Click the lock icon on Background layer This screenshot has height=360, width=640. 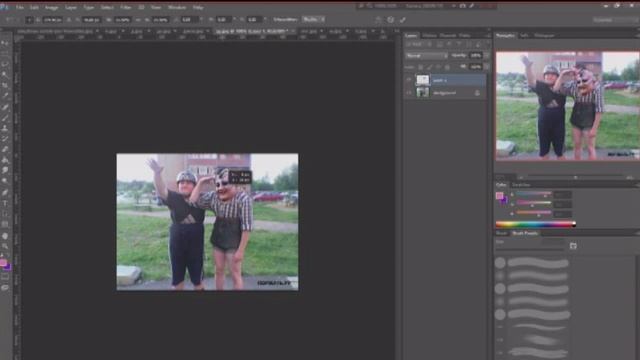477,93
